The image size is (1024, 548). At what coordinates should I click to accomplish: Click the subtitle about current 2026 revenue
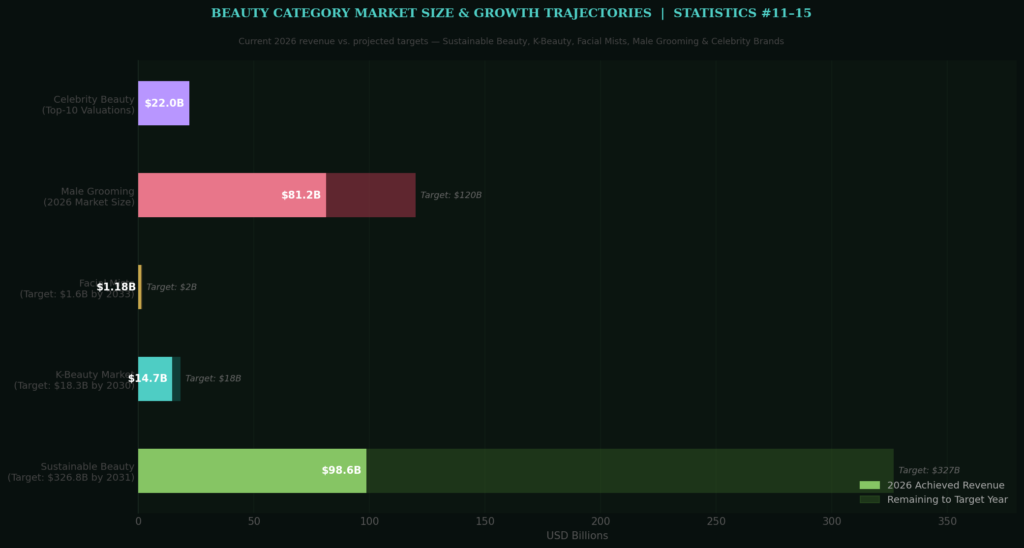click(511, 41)
